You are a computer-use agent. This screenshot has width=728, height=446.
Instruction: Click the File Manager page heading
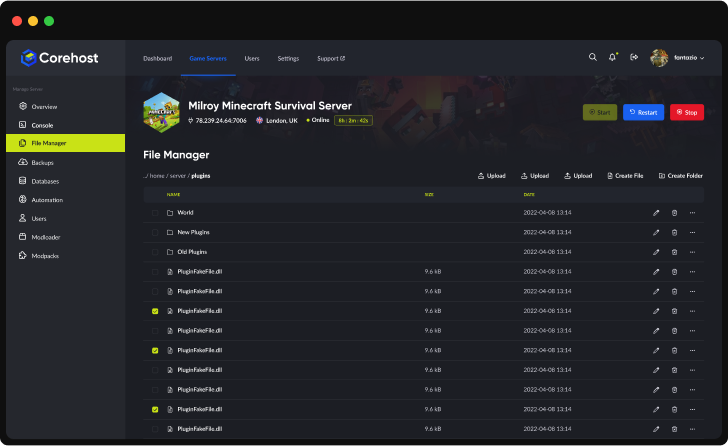176,155
